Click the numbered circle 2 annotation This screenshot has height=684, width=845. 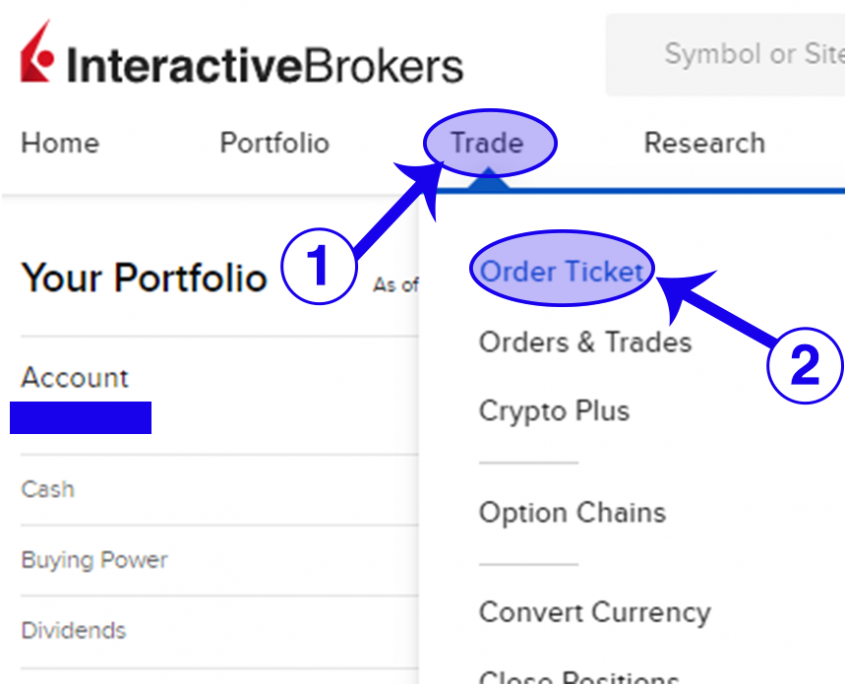pyautogui.click(x=805, y=366)
